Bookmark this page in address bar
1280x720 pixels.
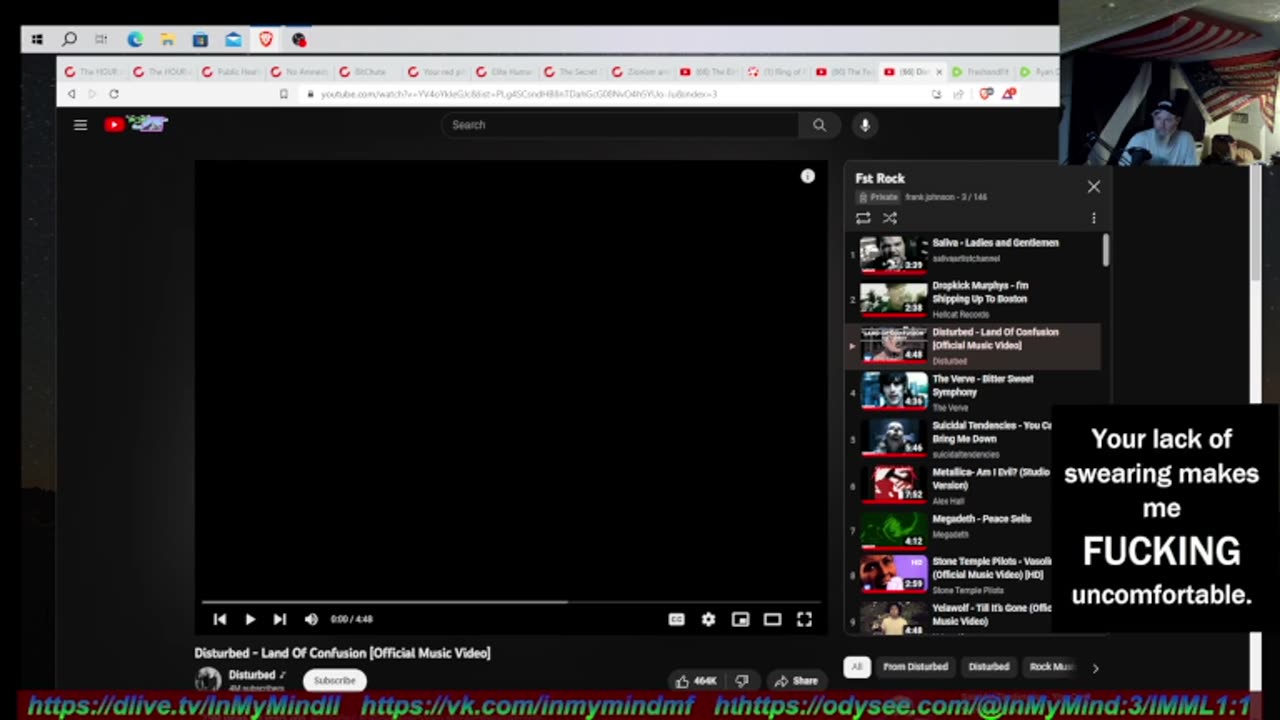point(284,94)
